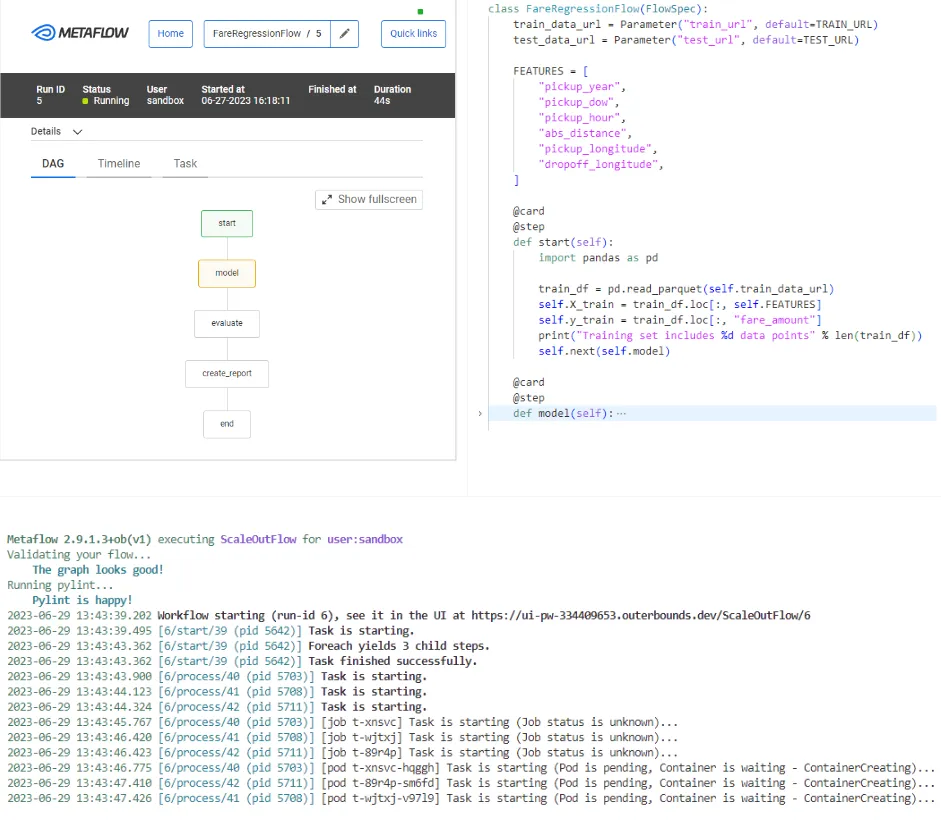The height and width of the screenshot is (820, 941).
Task: Select the end node in the DAG
Action: click(226, 423)
